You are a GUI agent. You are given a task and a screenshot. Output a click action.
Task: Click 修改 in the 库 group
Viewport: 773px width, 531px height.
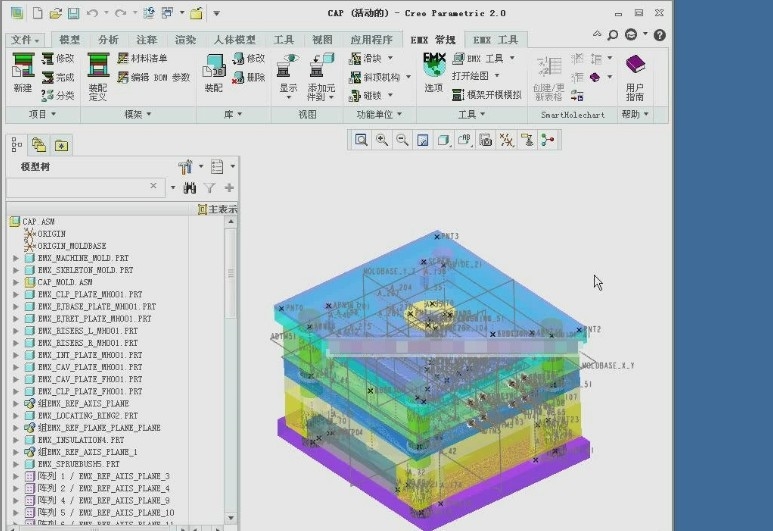[249, 59]
